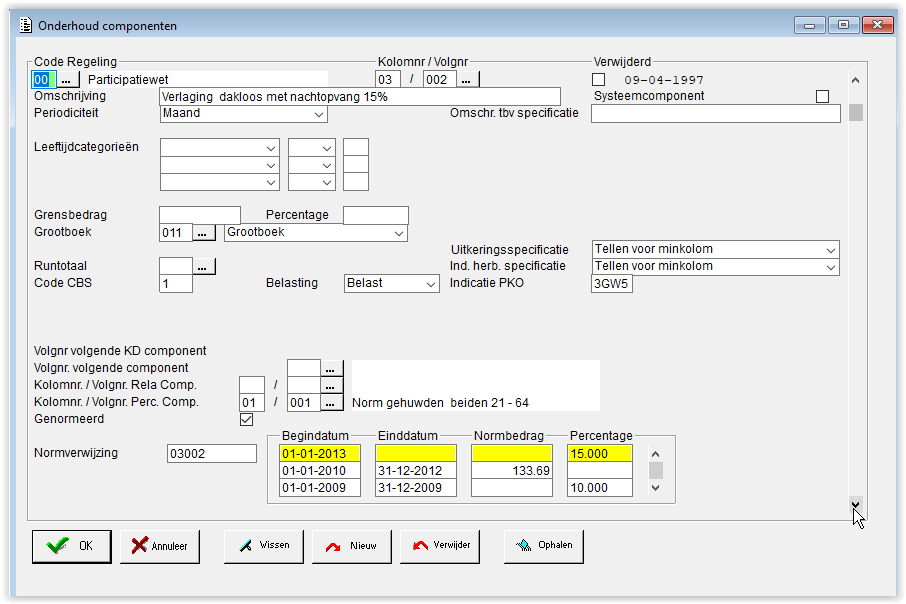Image resolution: width=906 pixels, height=604 pixels.
Task: Select Normbedrag cell 133.69
Action: [511, 471]
